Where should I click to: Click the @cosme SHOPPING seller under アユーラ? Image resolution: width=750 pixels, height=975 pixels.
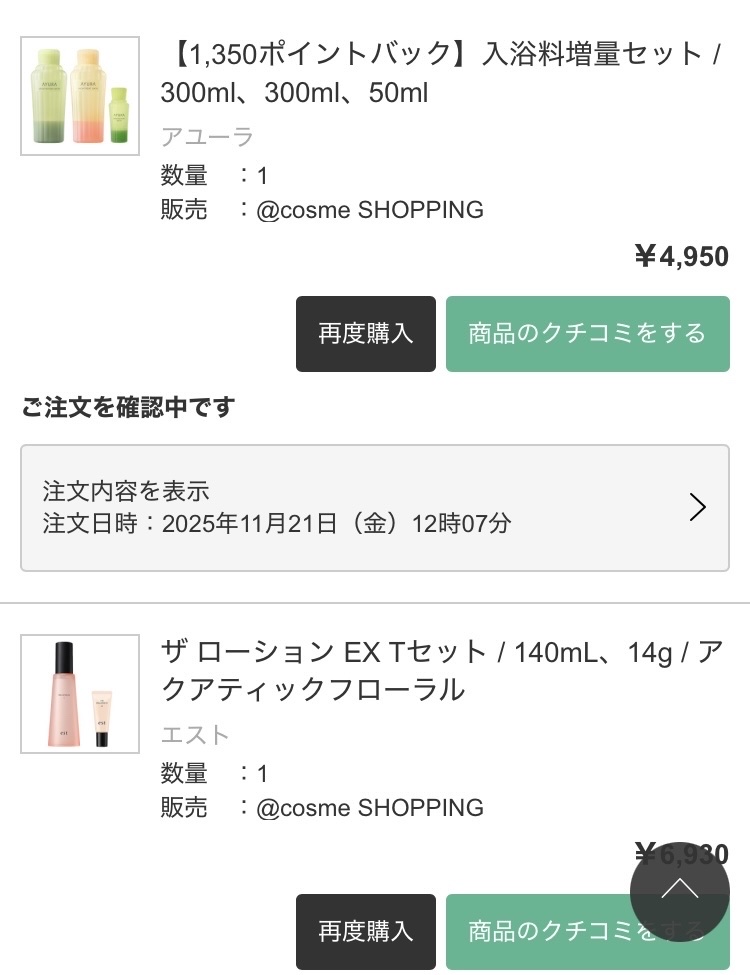coord(370,210)
